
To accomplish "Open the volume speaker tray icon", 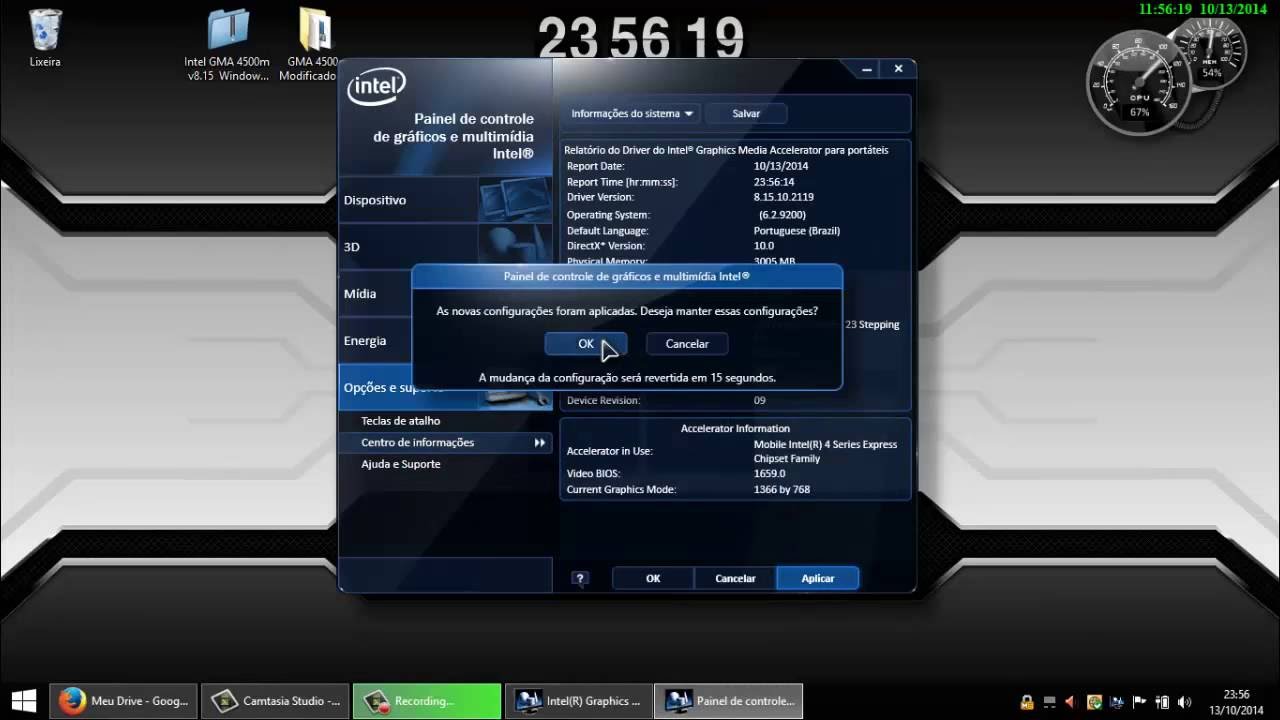I will (x=1185, y=702).
